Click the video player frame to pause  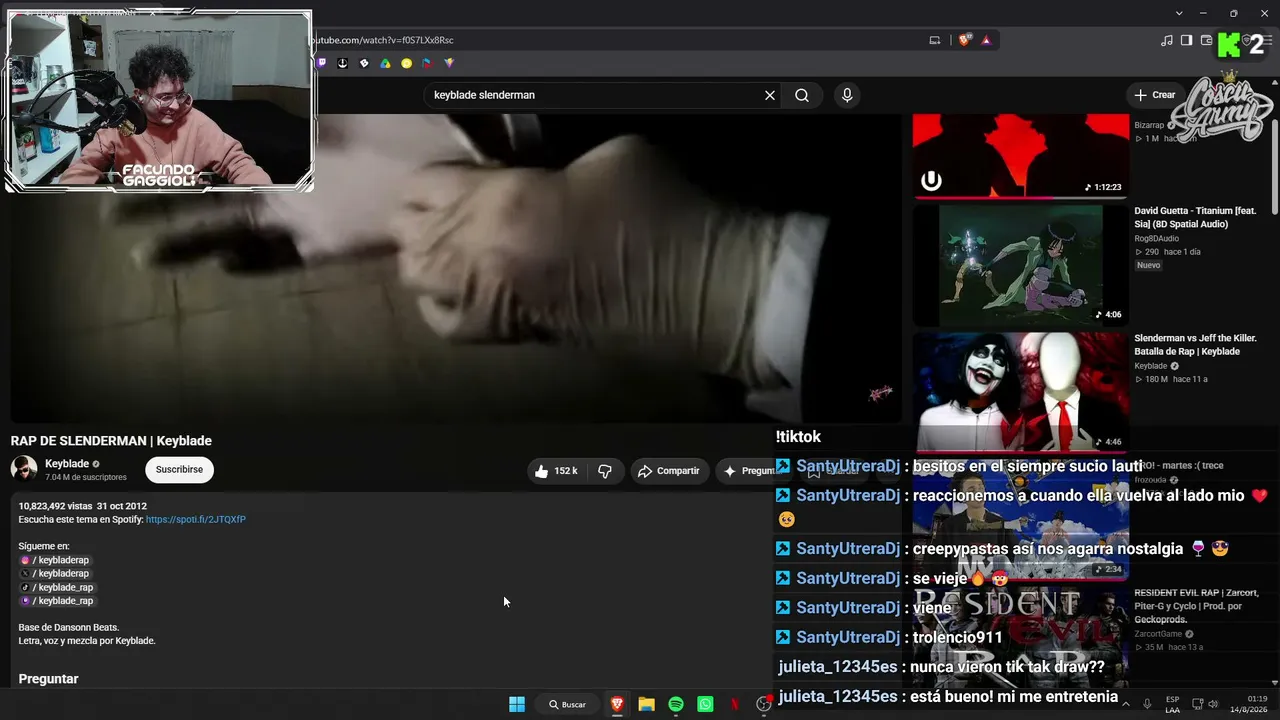pos(456,268)
